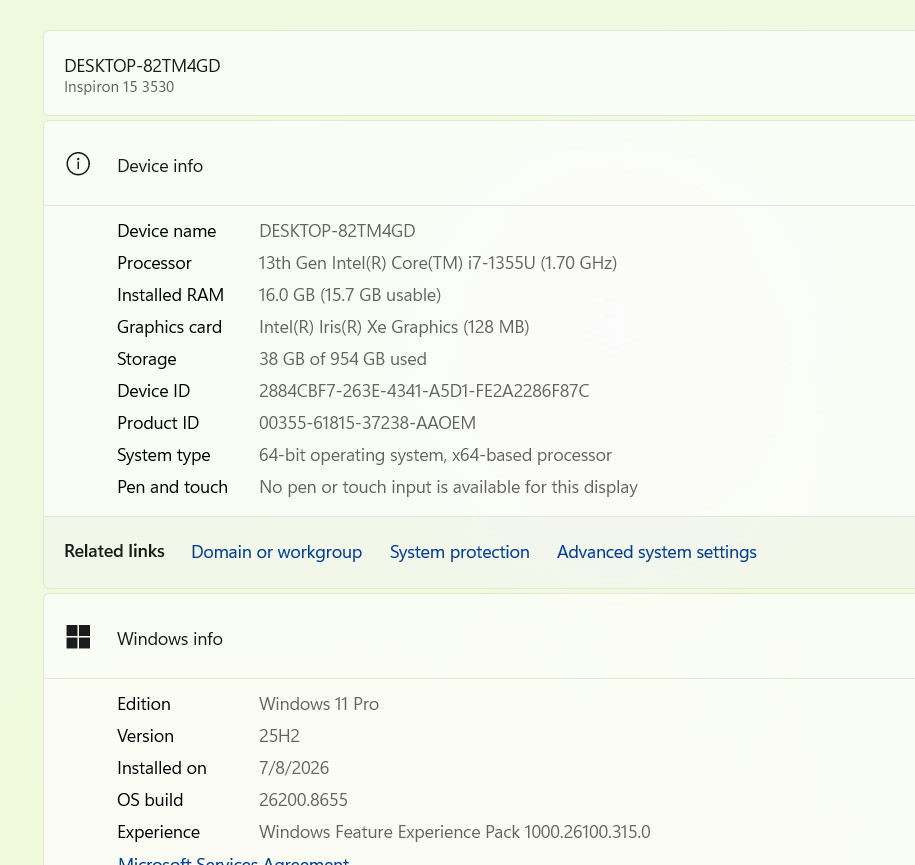
Task: Click the Device info circle icon
Action: 78,164
